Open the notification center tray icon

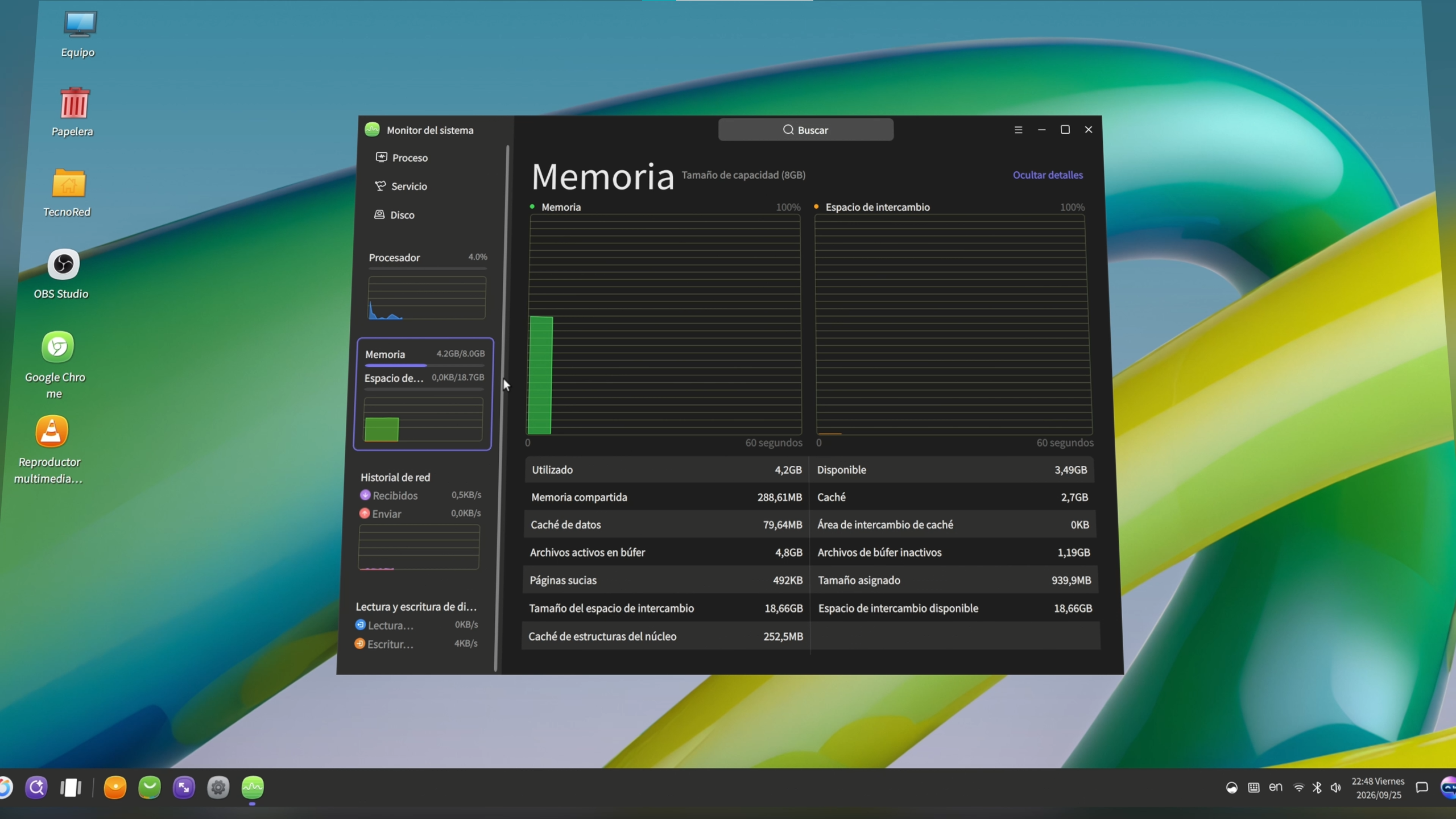(x=1422, y=788)
